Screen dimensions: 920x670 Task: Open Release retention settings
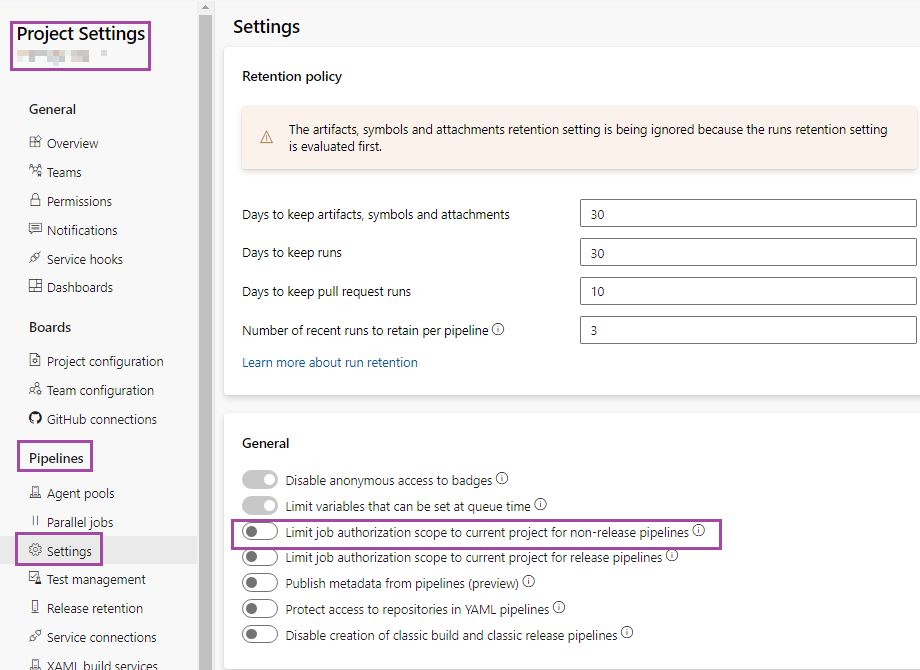click(94, 608)
